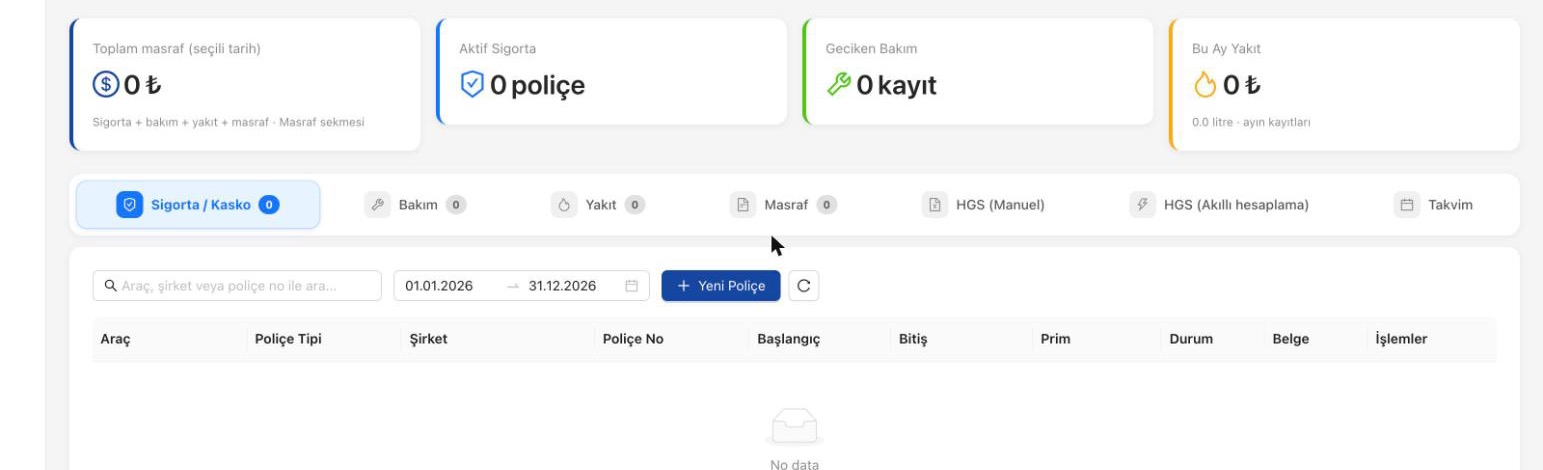Viewport: 1543px width, 470px height.
Task: Add a new policy with Yeni Poliçe
Action: (721, 286)
